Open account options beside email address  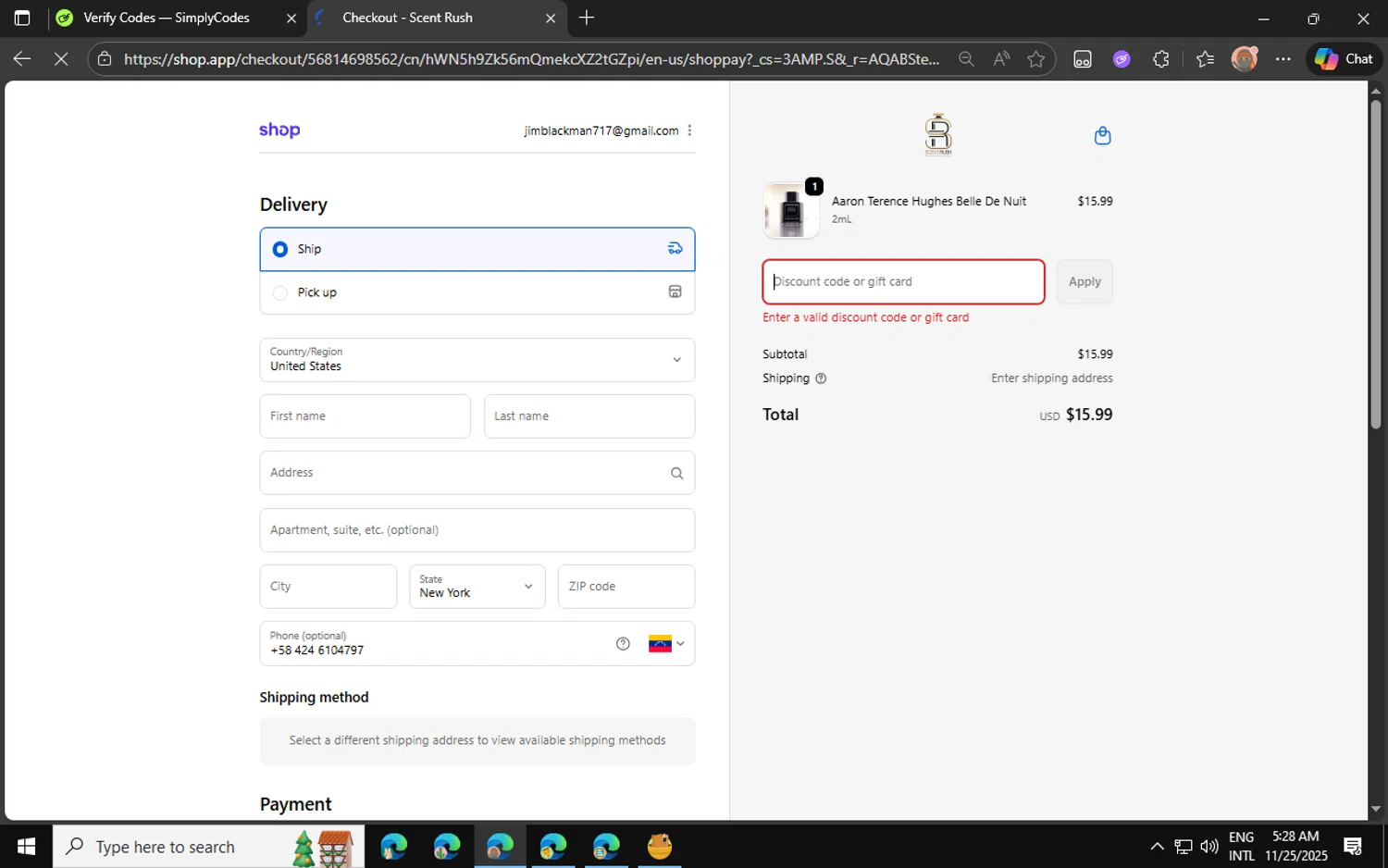689,130
